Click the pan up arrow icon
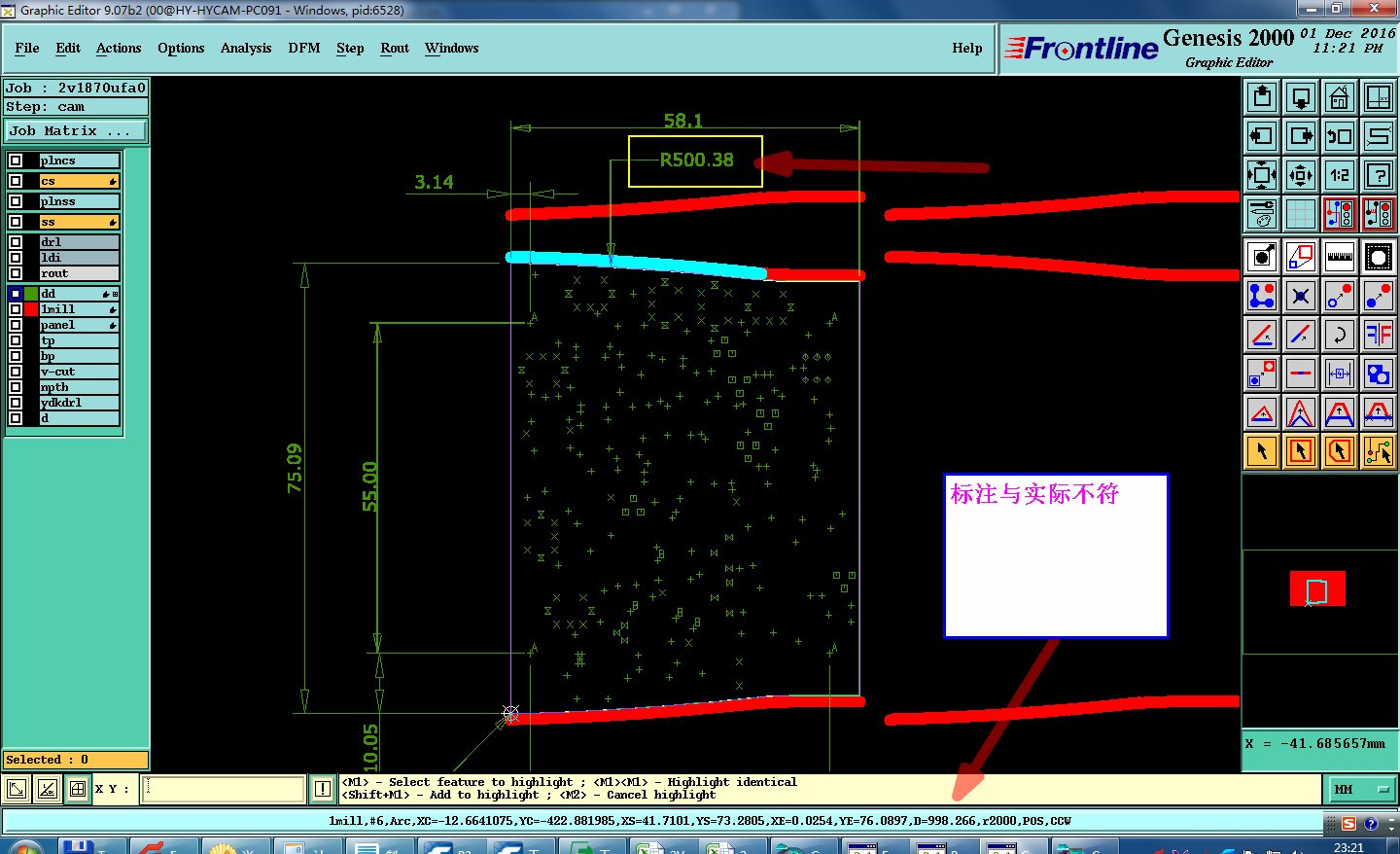Viewport: 1400px width, 854px height. 1262,97
